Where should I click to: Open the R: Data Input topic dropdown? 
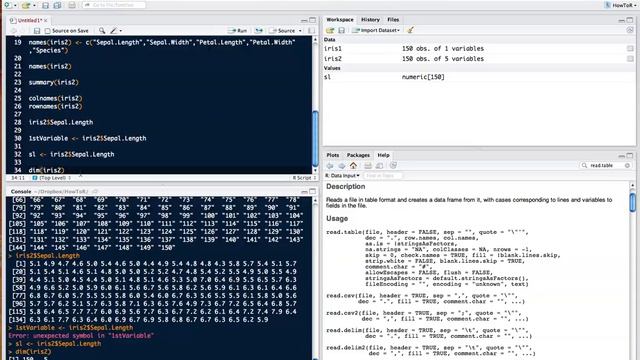342,176
